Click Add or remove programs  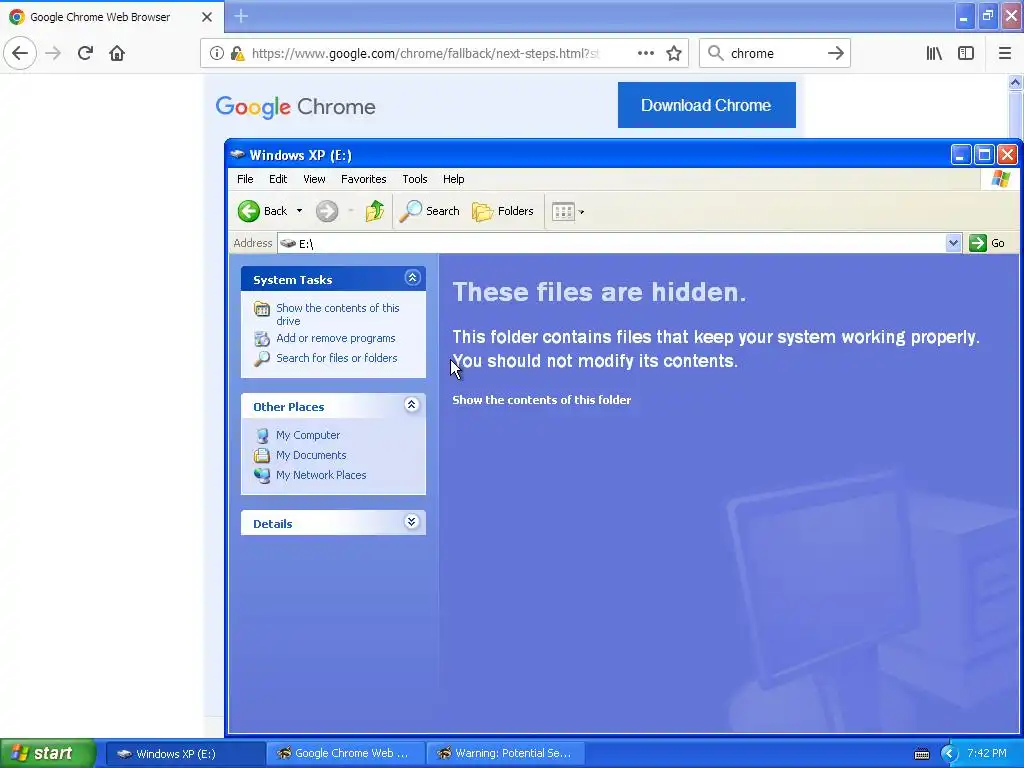click(336, 338)
